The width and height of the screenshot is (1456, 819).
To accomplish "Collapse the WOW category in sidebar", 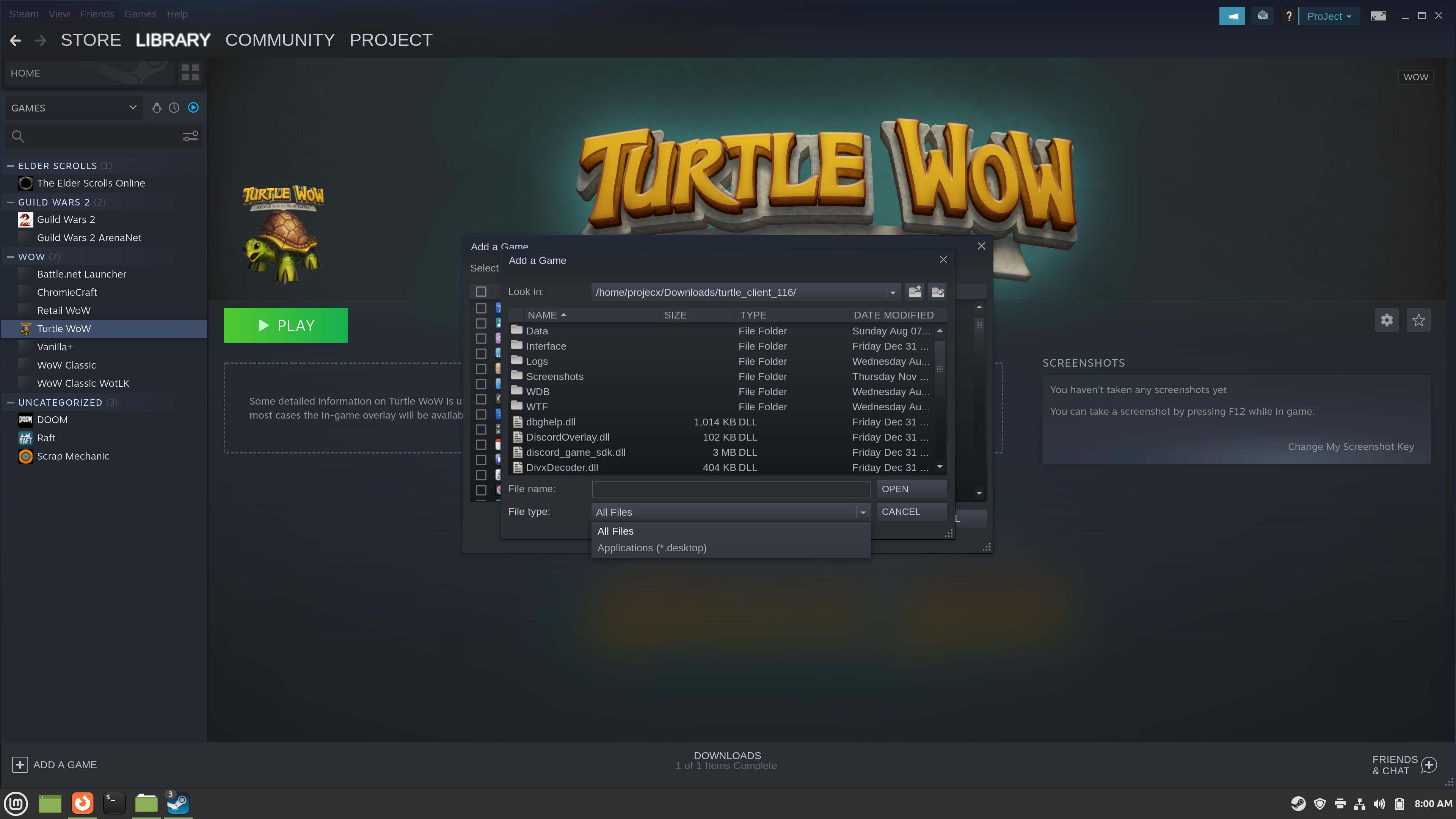I will pos(10,257).
